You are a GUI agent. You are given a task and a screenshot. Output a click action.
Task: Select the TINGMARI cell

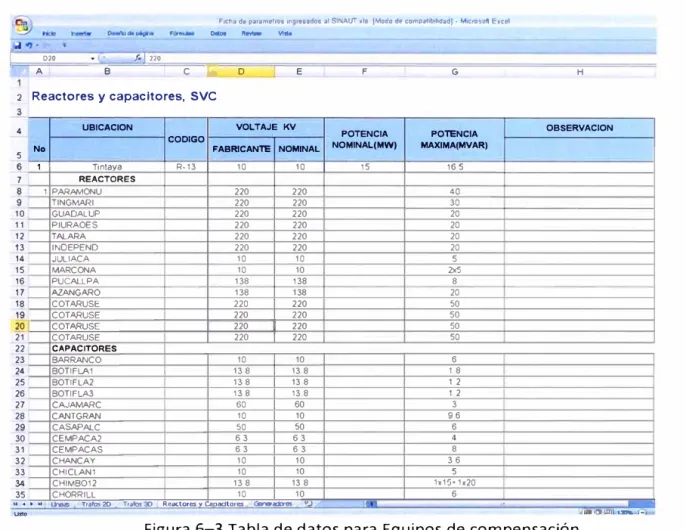pyautogui.click(x=107, y=203)
